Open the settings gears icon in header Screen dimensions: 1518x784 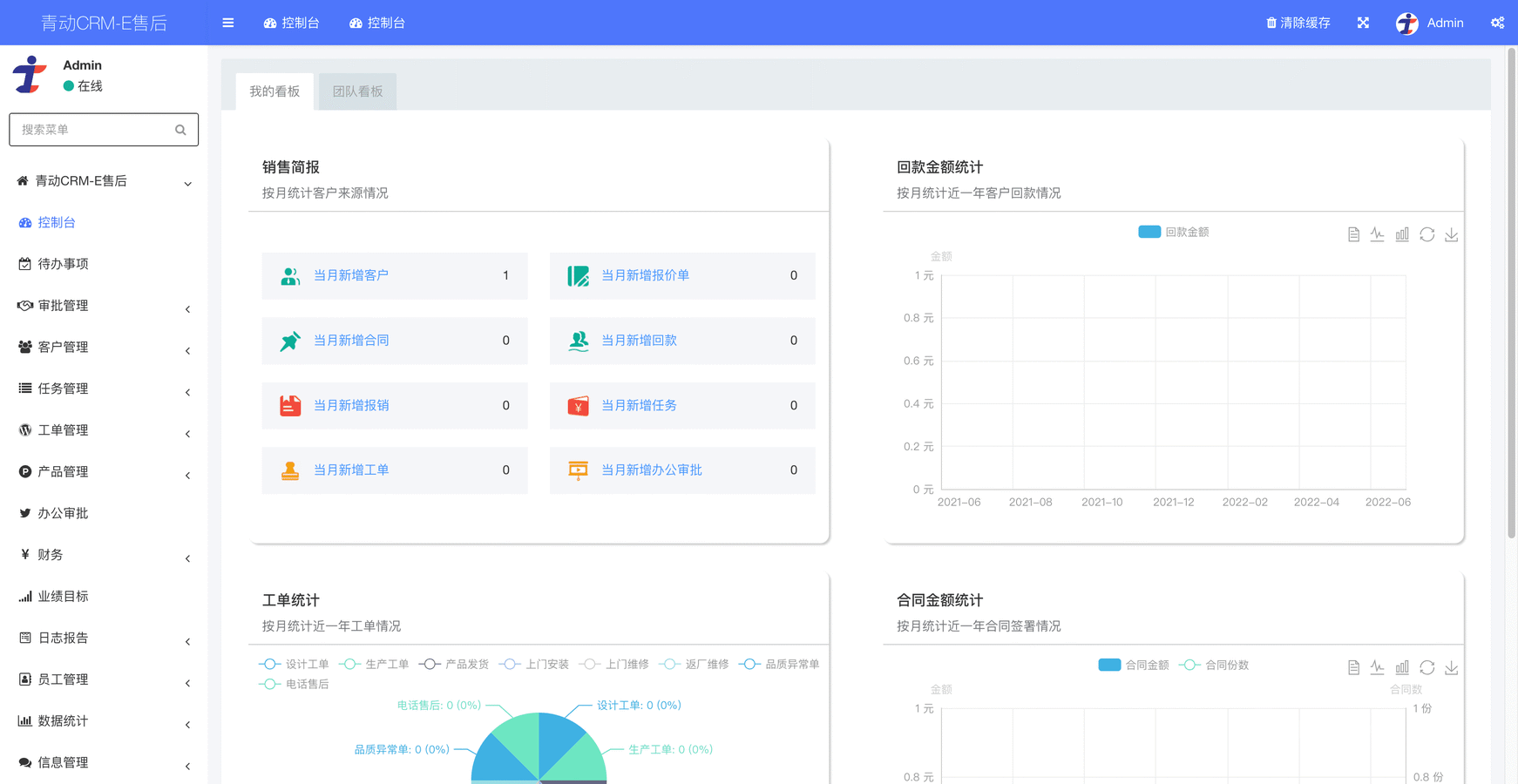click(1497, 23)
